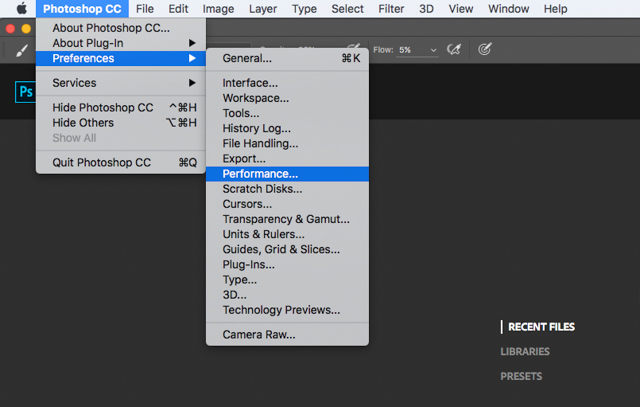Open 3D... preferences in submenu
The image size is (640, 407).
pyautogui.click(x=287, y=295)
